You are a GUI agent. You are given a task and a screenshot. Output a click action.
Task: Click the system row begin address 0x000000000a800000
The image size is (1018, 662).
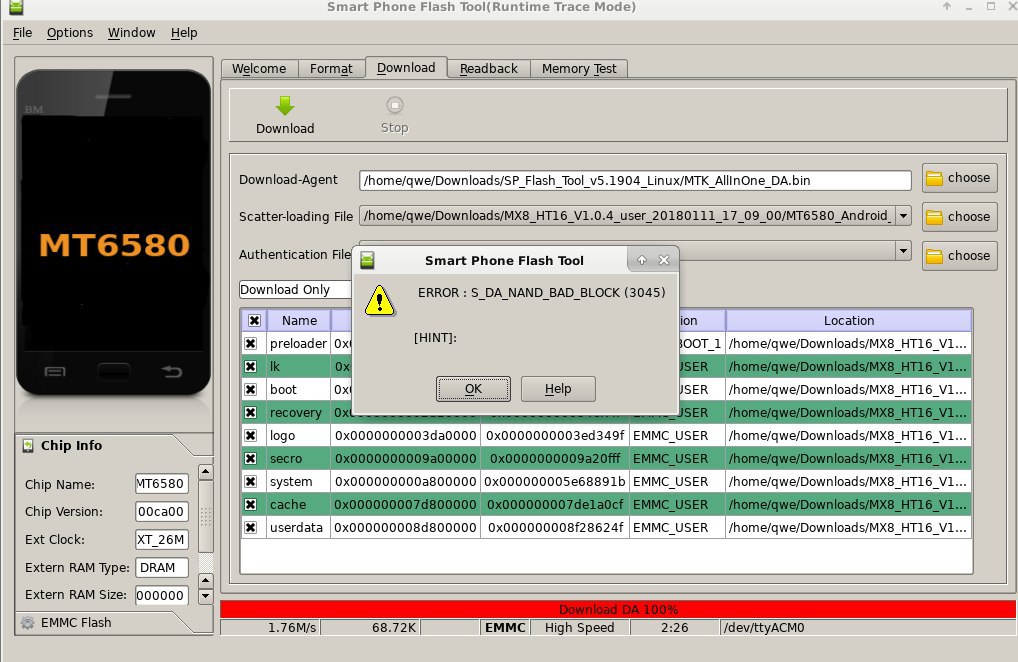pos(406,482)
